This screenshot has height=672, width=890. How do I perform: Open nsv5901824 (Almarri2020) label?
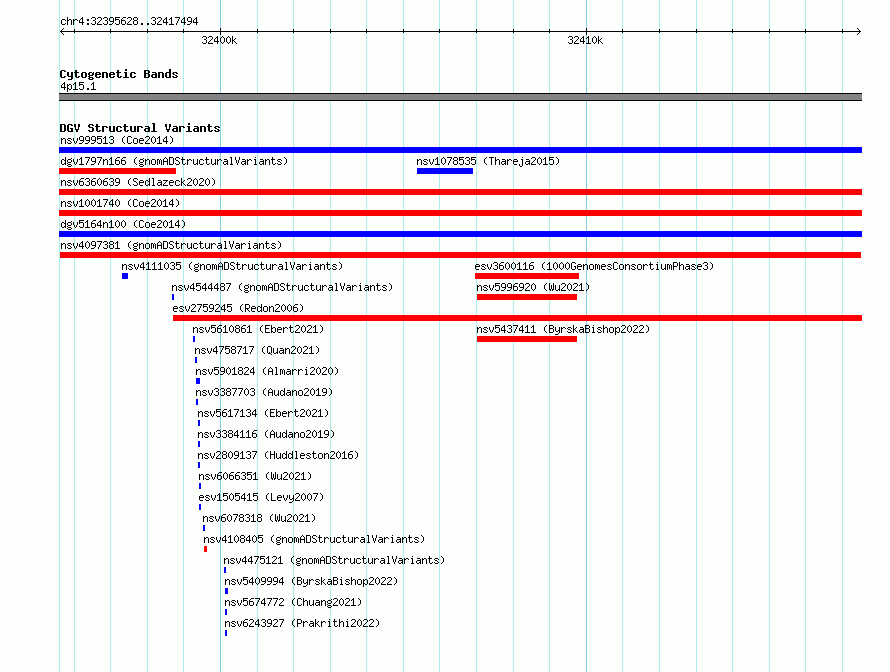267,371
